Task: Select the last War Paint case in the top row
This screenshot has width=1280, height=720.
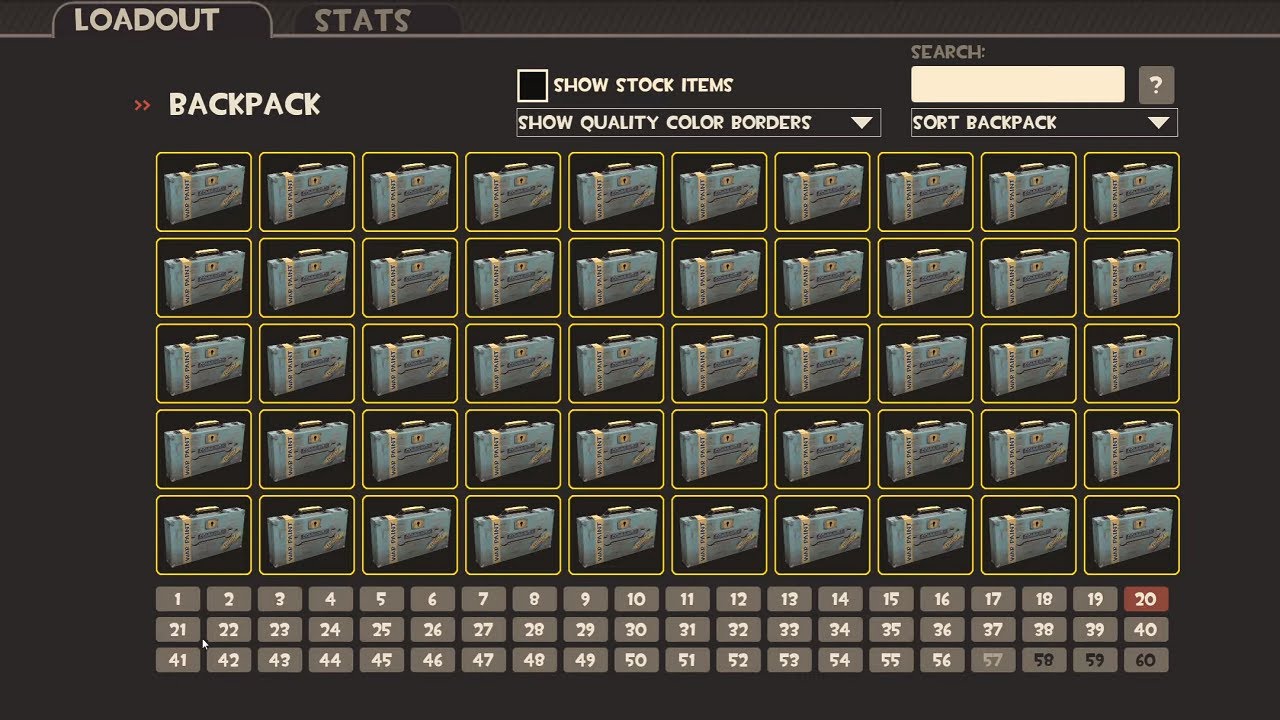Action: coord(1132,192)
